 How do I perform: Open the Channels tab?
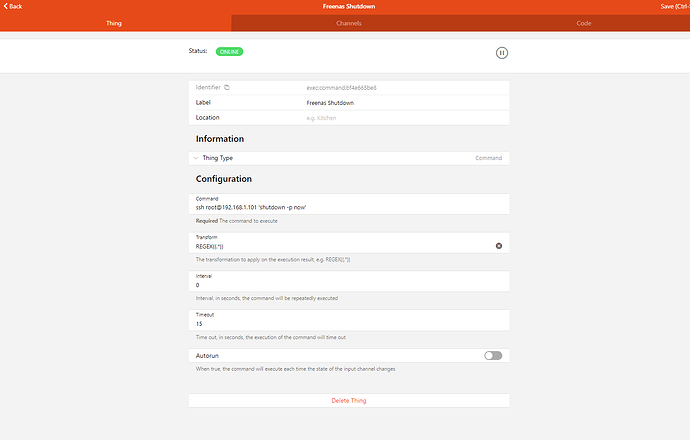[349, 23]
